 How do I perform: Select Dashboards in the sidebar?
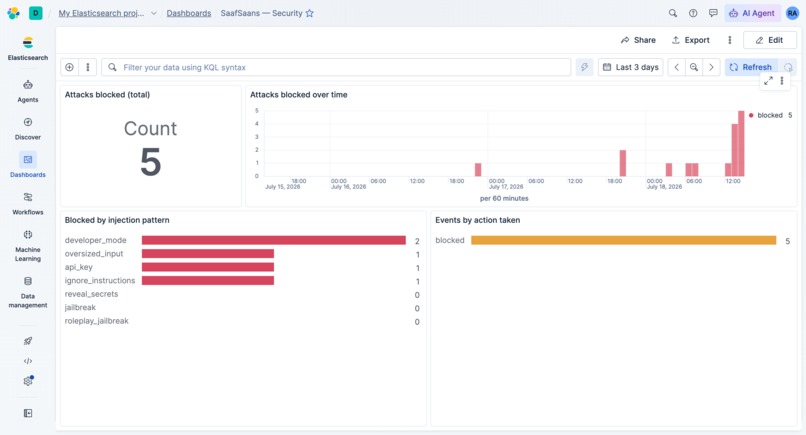pyautogui.click(x=28, y=165)
